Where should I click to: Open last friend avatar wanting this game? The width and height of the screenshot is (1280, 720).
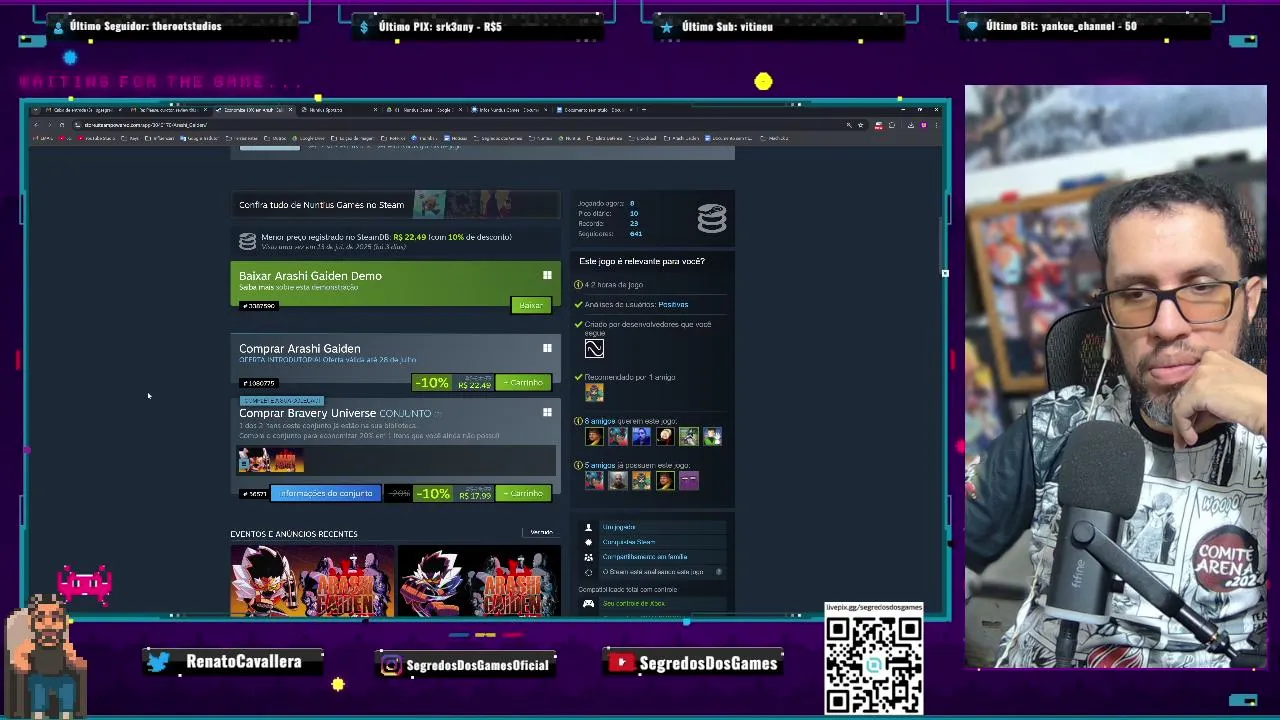pos(712,437)
